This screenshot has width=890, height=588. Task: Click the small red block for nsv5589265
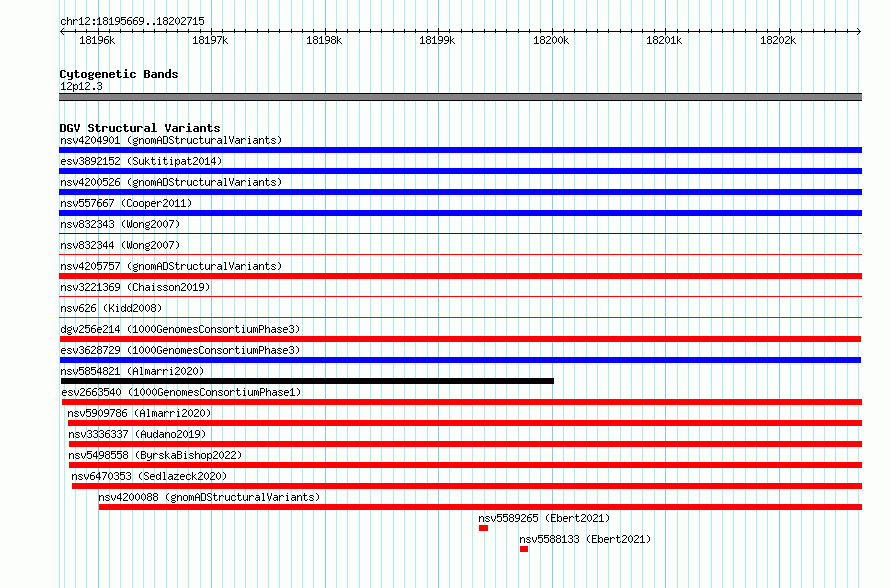point(483,528)
